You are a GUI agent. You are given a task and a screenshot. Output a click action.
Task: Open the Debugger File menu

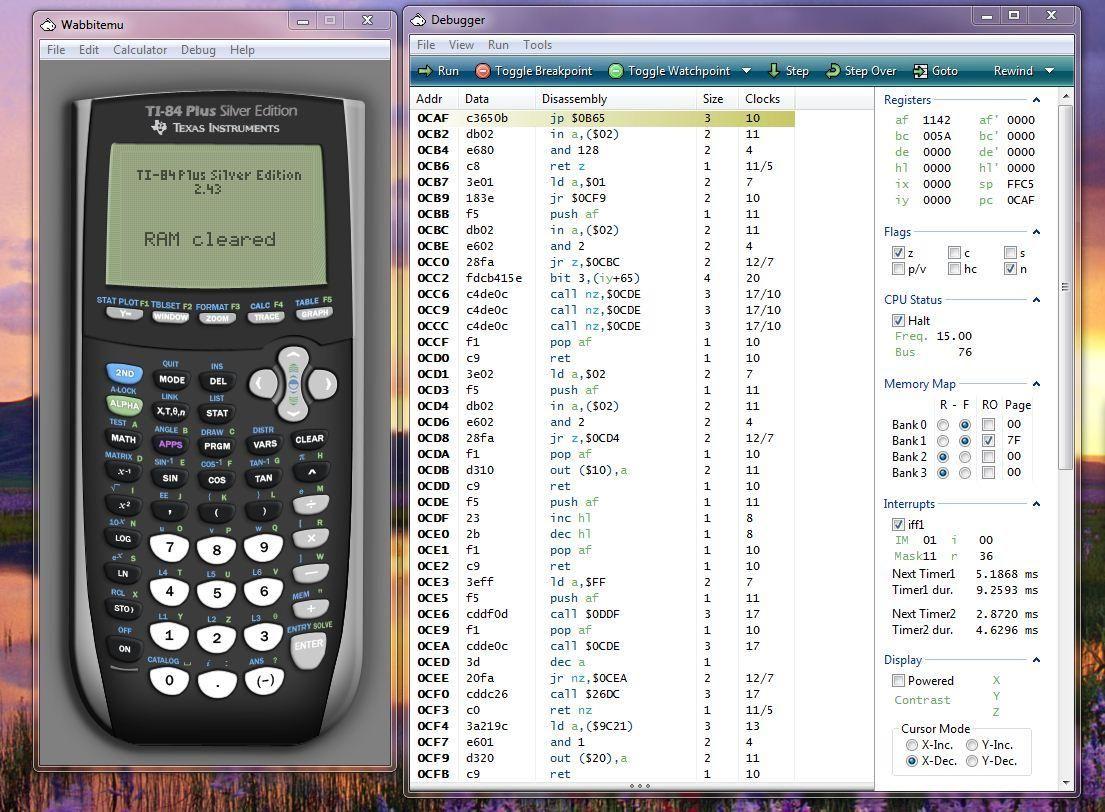pos(426,44)
